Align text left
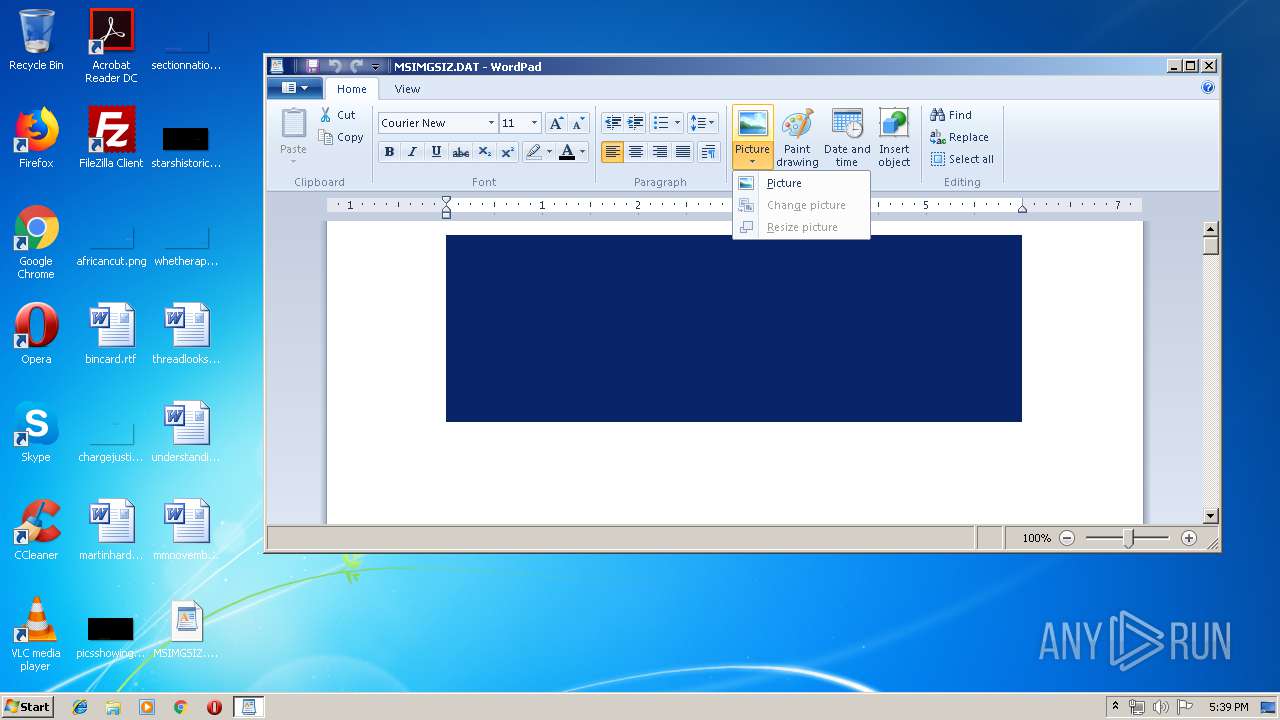Viewport: 1280px width, 720px height. point(612,152)
